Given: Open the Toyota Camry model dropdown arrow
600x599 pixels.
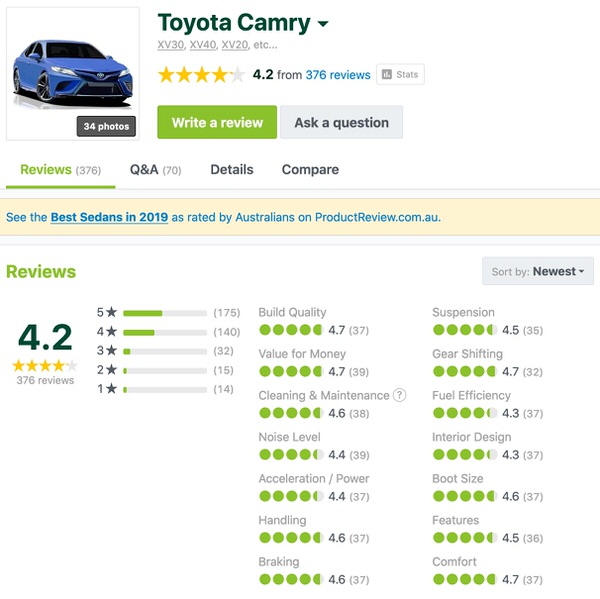Looking at the screenshot, I should point(323,24).
